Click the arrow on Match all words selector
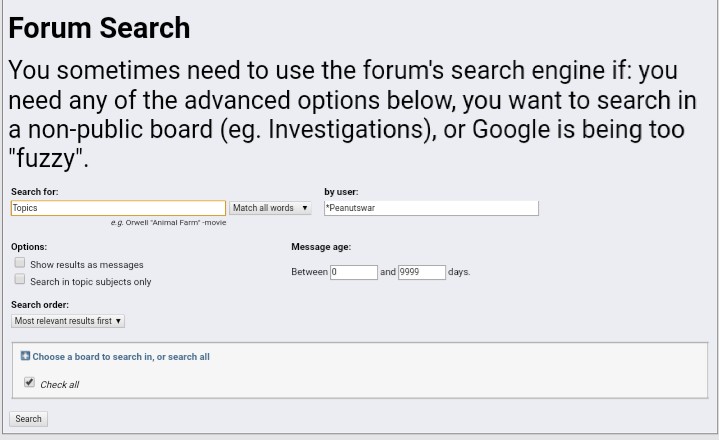 [304, 208]
